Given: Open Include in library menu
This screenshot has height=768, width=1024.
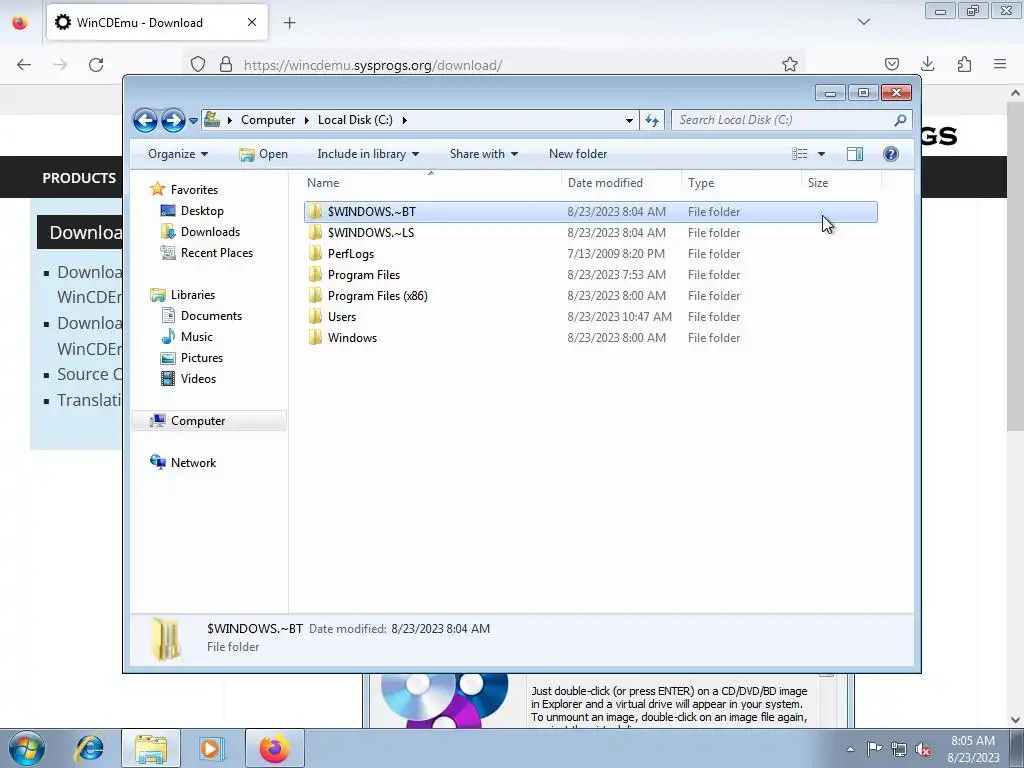Looking at the screenshot, I should [x=368, y=154].
